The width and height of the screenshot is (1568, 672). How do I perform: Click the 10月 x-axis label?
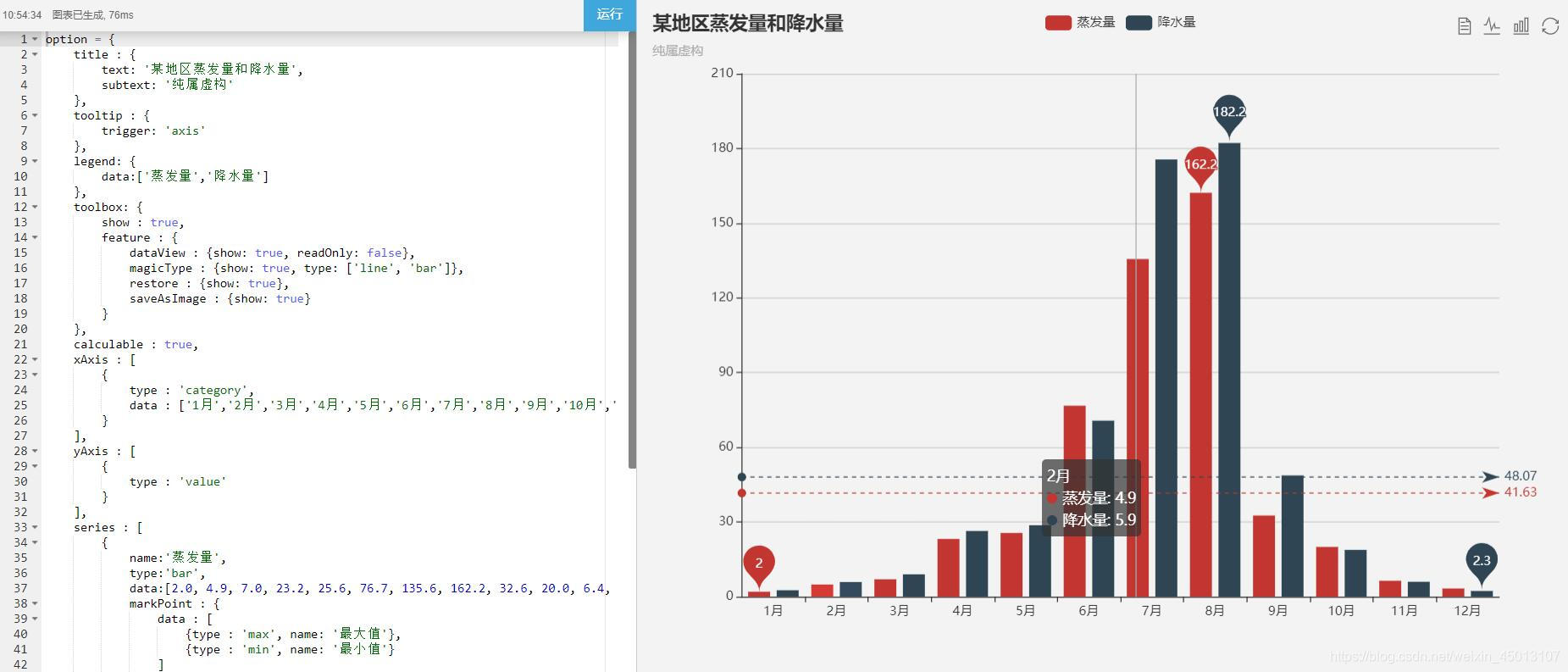[1341, 611]
